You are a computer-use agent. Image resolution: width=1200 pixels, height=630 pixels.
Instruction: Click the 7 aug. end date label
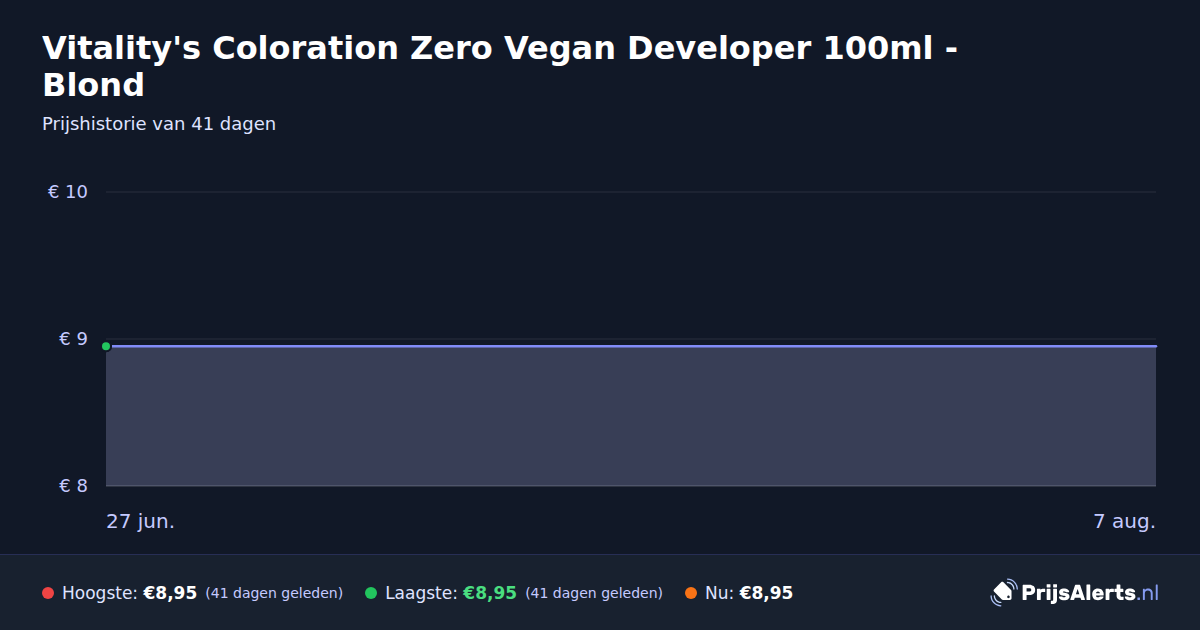click(x=1124, y=522)
